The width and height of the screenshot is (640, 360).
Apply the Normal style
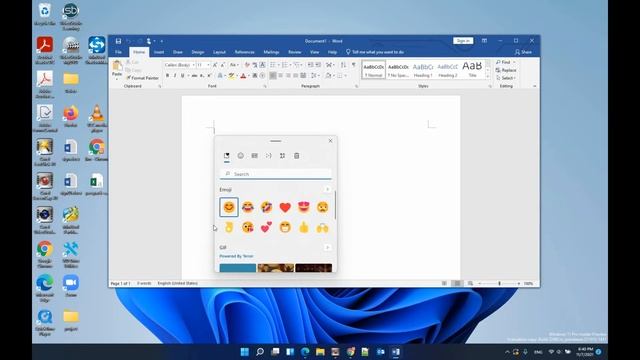pos(373,70)
